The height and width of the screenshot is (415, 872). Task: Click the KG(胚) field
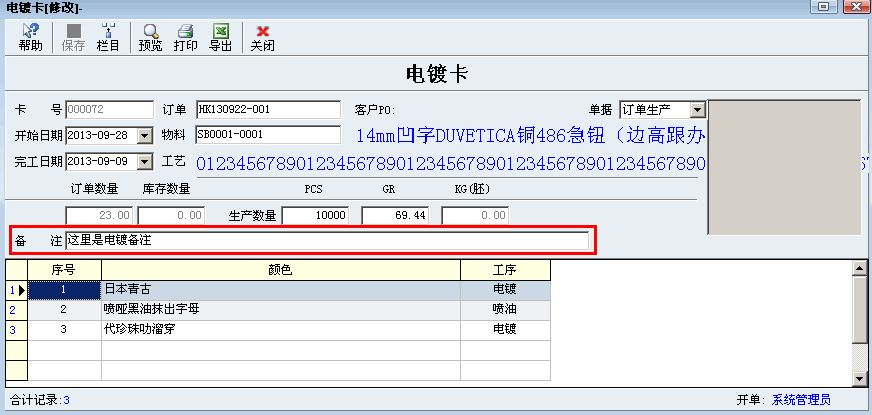tap(475, 215)
